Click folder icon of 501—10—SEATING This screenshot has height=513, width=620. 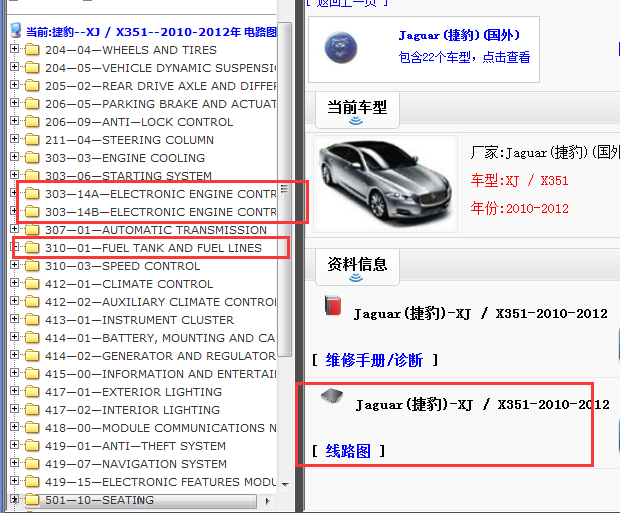click(32, 500)
